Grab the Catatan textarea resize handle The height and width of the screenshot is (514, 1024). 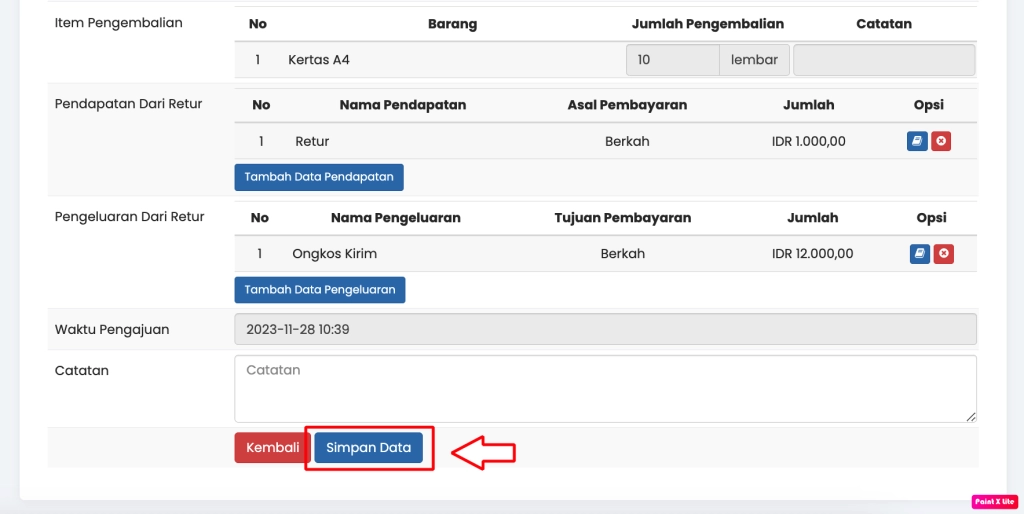[x=971, y=416]
